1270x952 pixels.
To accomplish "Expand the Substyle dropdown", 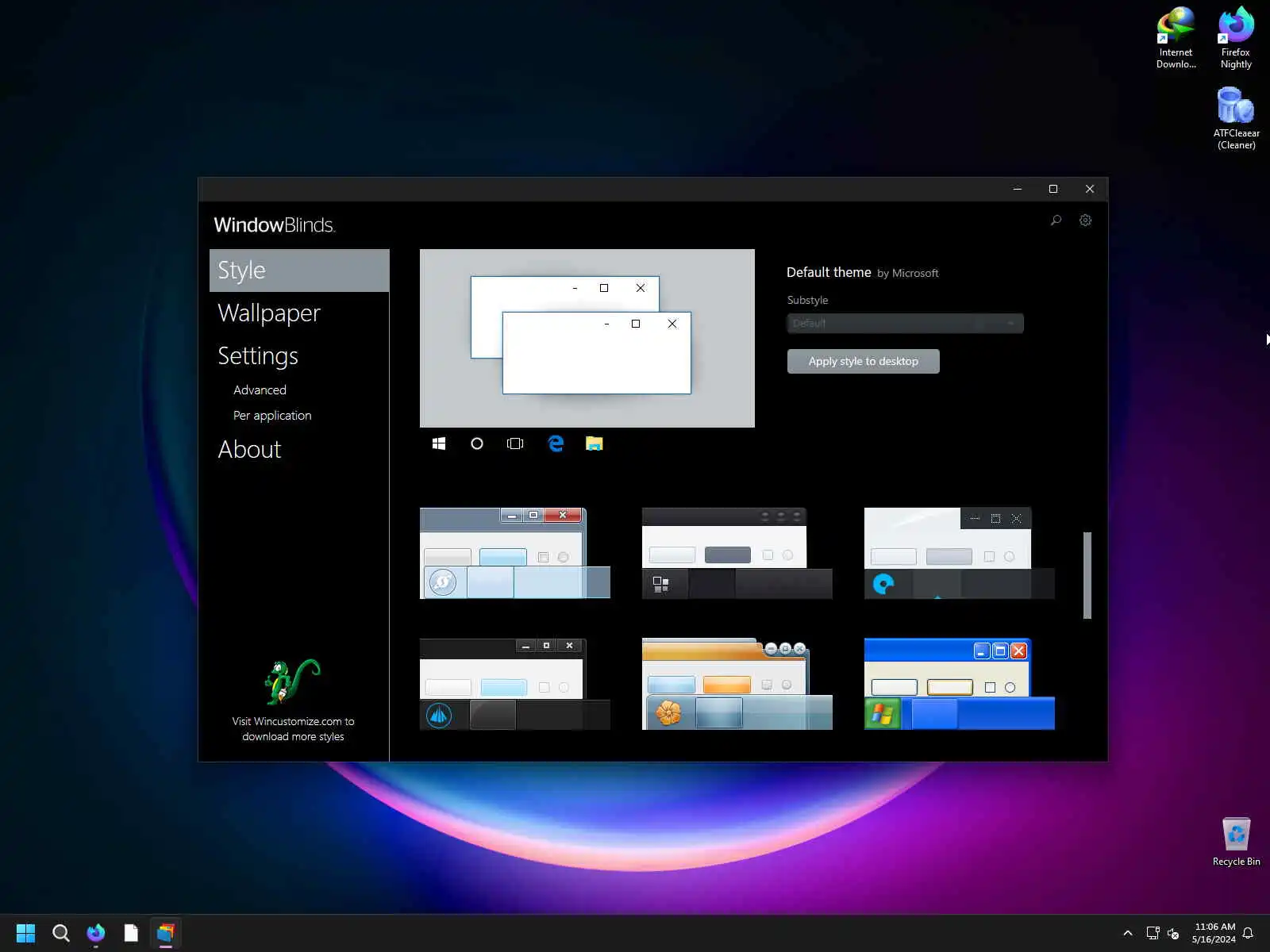I will pyautogui.click(x=905, y=324).
